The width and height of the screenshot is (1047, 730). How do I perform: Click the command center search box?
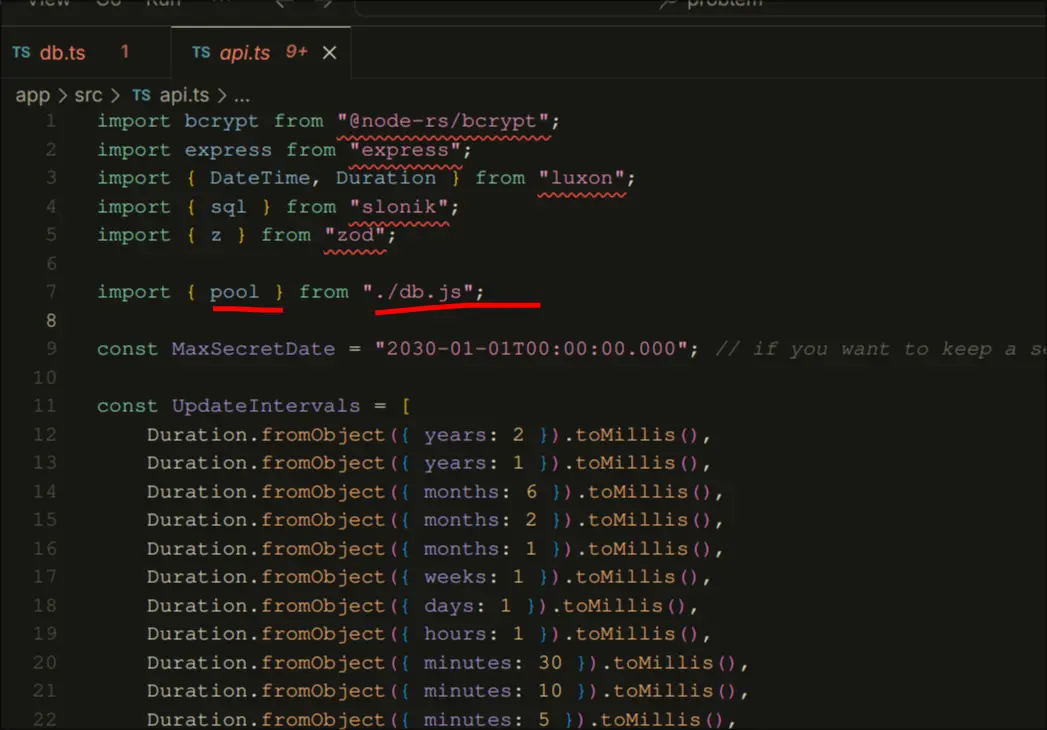tap(700, 4)
